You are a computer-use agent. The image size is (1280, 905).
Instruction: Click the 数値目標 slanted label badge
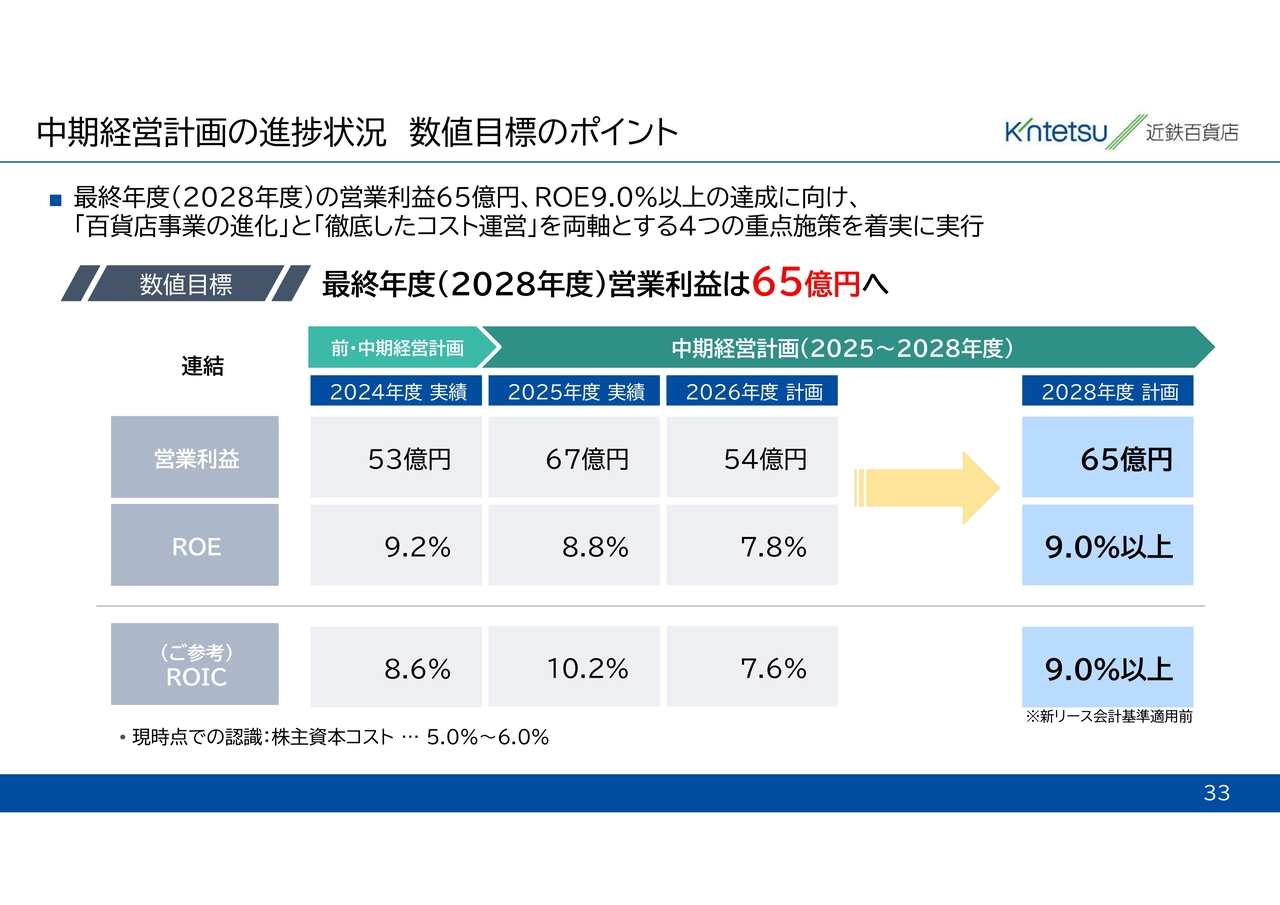click(x=186, y=284)
